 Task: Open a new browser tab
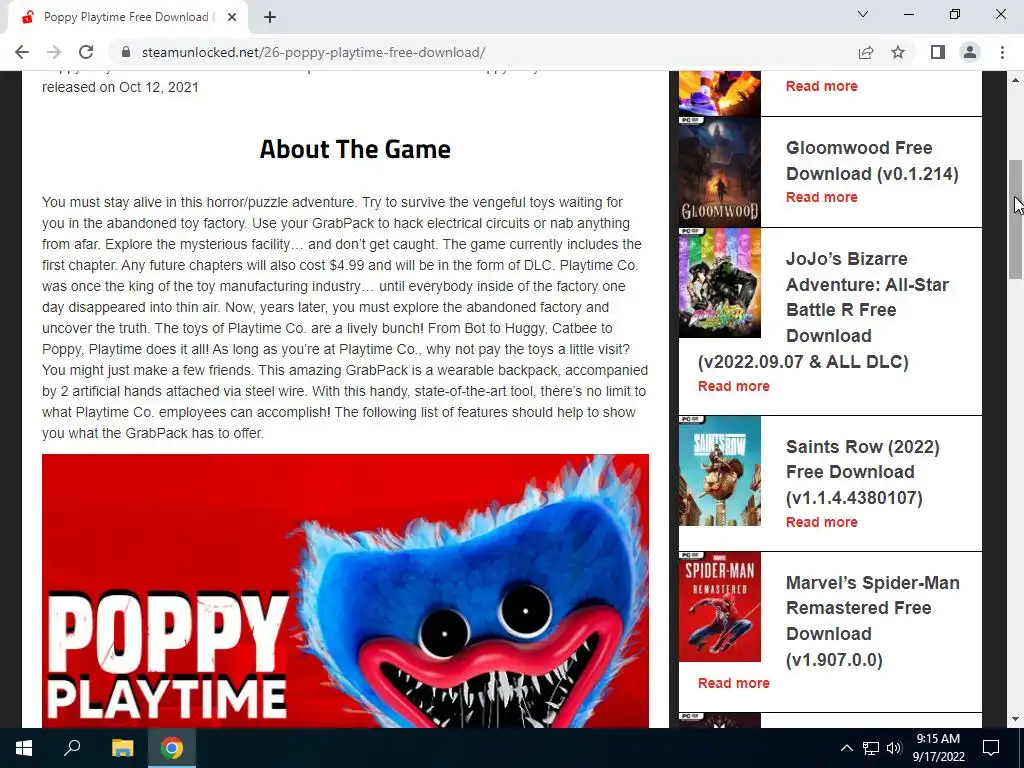click(x=270, y=17)
